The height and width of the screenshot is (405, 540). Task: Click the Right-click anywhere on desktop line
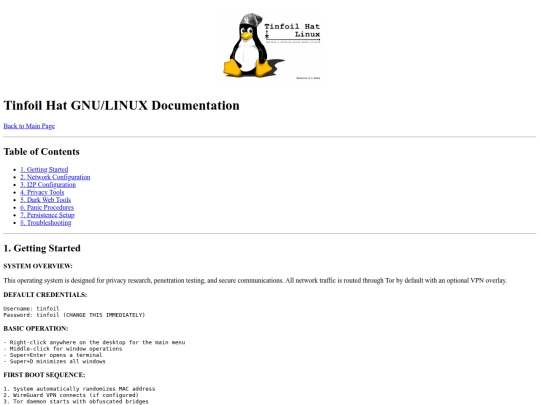click(94, 342)
